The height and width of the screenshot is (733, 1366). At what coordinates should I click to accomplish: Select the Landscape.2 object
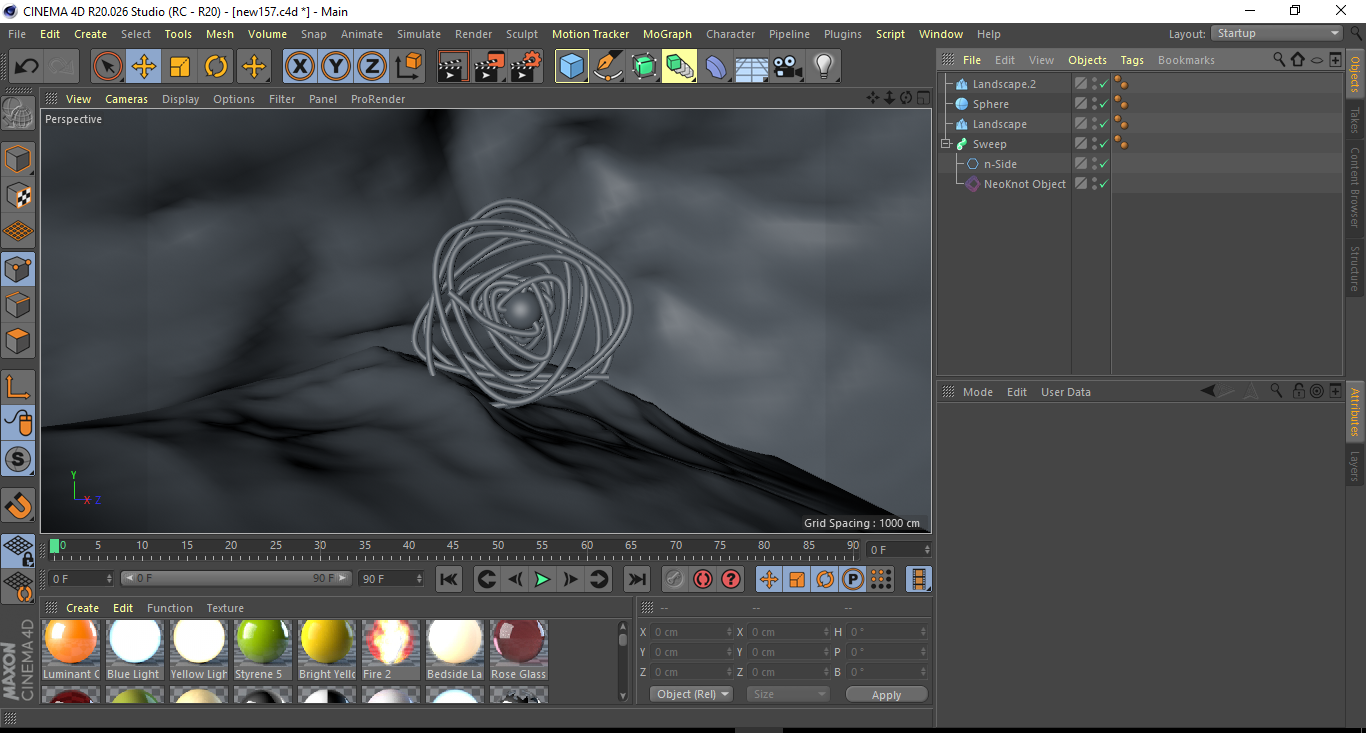1004,84
